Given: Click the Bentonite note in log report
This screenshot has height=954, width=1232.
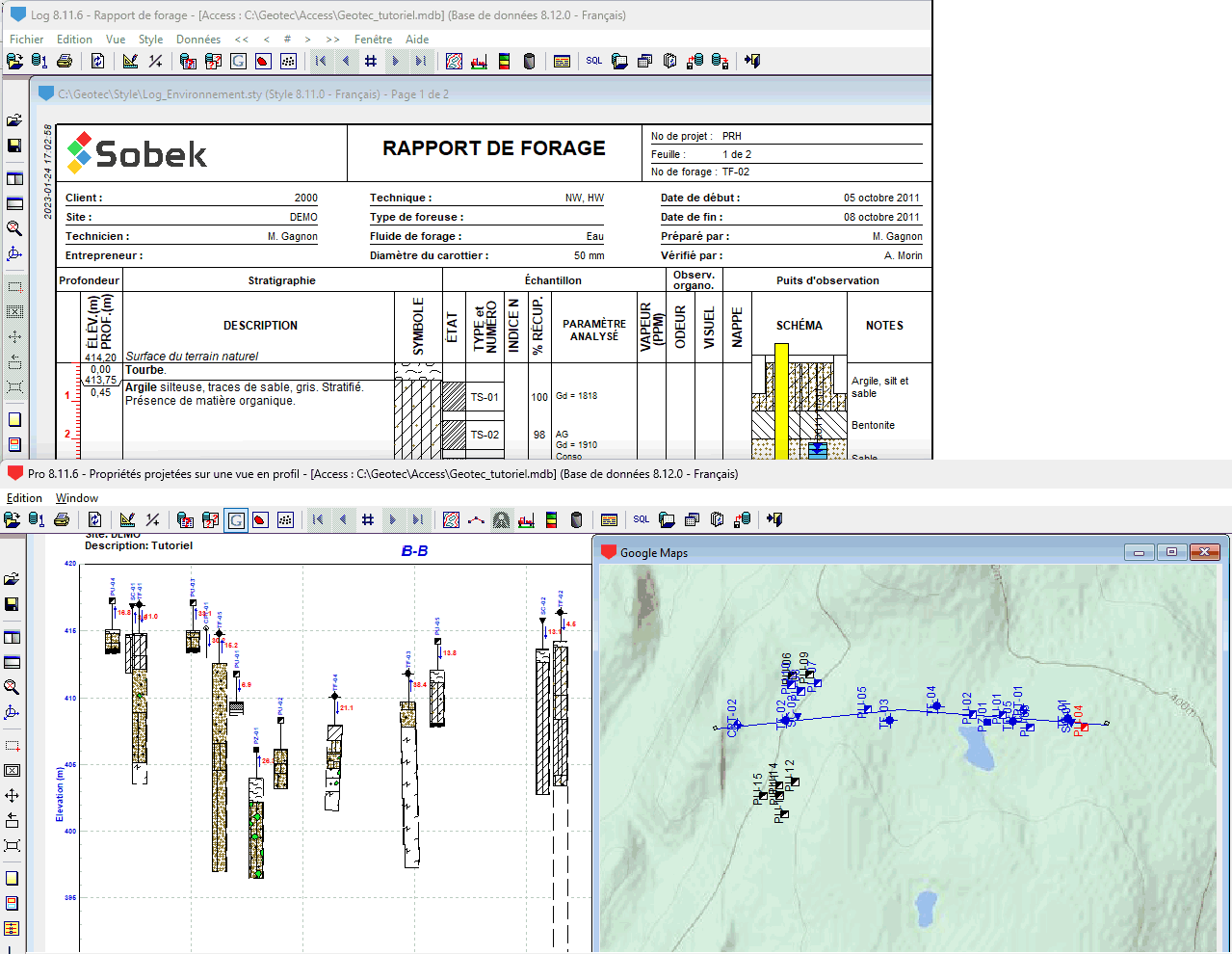Looking at the screenshot, I should point(873,425).
